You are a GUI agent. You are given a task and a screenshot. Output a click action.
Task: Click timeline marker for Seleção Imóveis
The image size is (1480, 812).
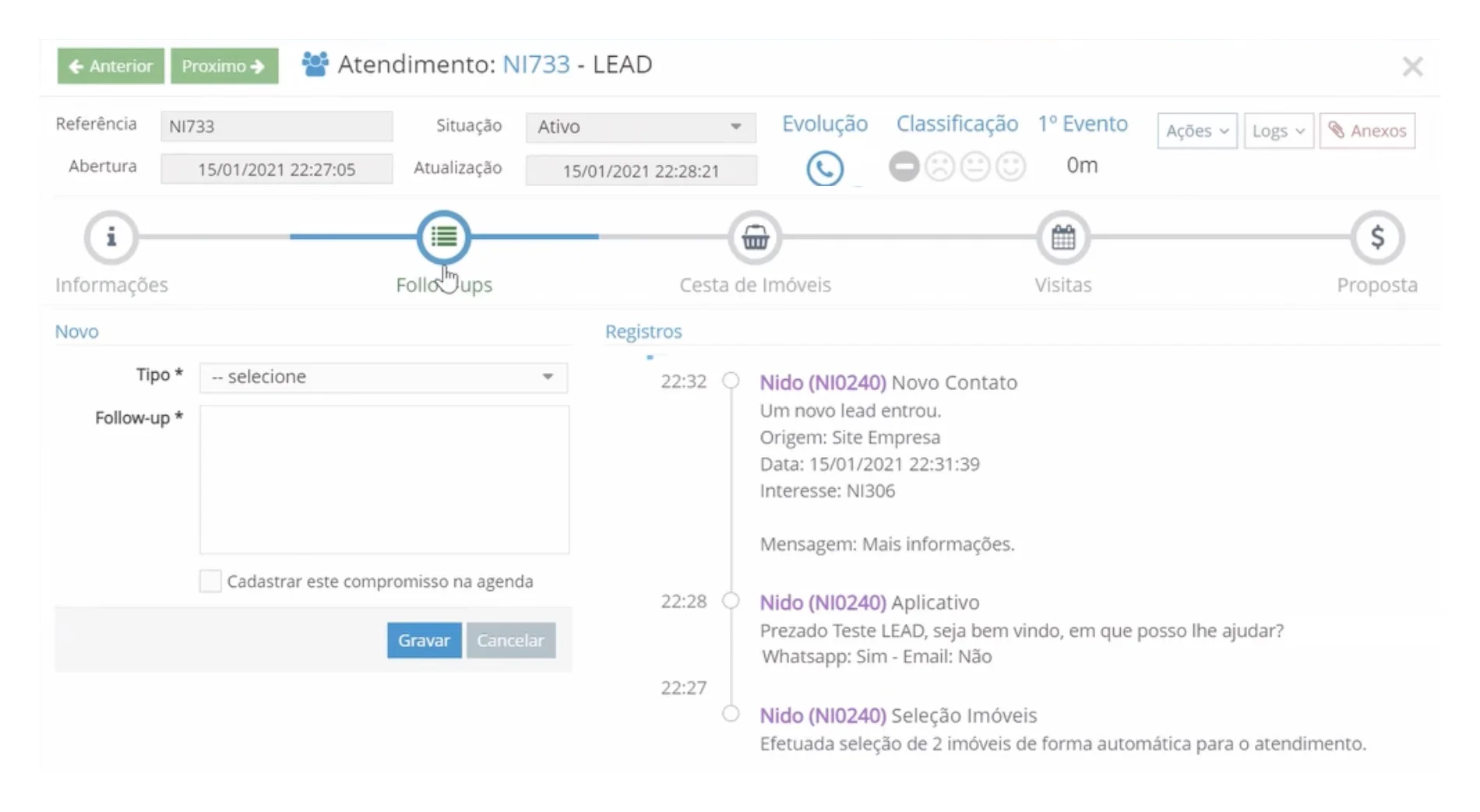(731, 714)
